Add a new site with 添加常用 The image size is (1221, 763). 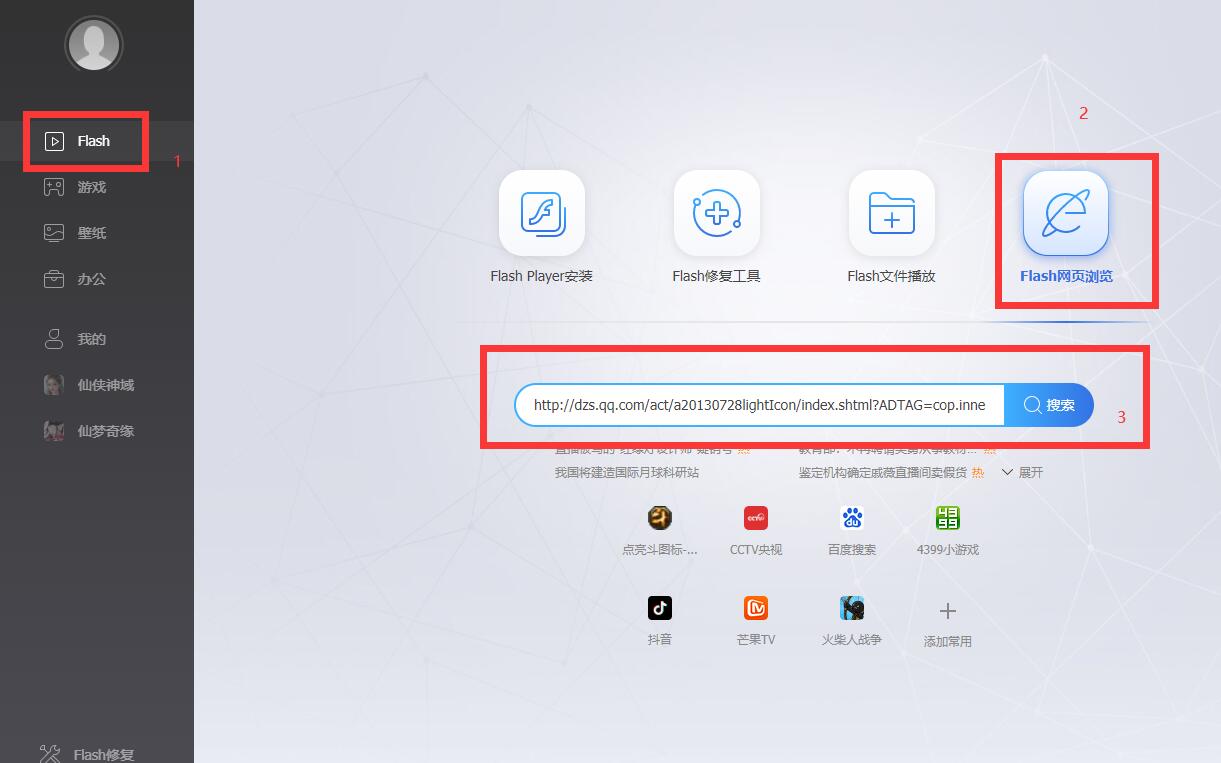(x=948, y=624)
